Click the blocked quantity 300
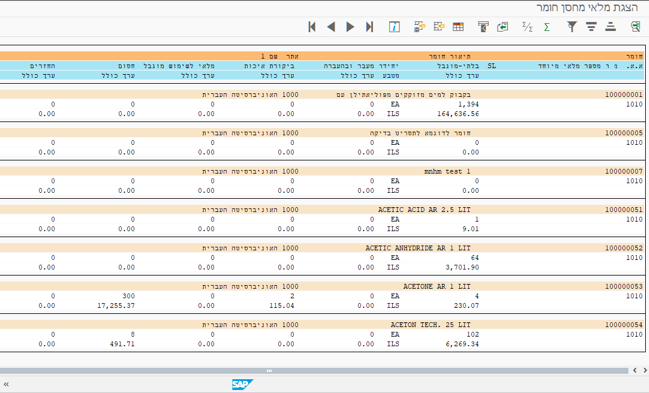649x393 pixels. tap(129, 296)
